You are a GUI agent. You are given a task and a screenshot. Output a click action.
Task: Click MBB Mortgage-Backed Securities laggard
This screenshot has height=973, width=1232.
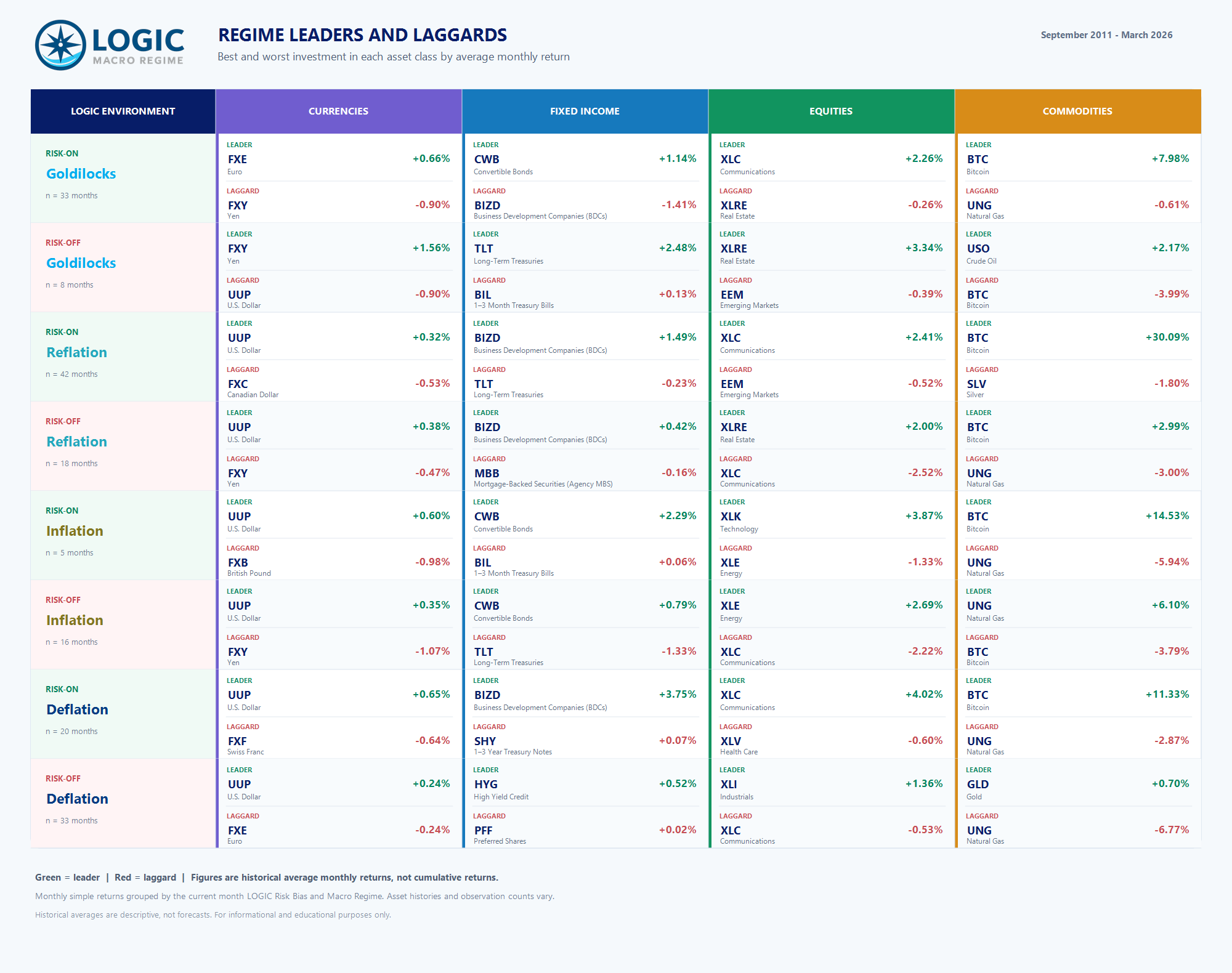(x=585, y=471)
